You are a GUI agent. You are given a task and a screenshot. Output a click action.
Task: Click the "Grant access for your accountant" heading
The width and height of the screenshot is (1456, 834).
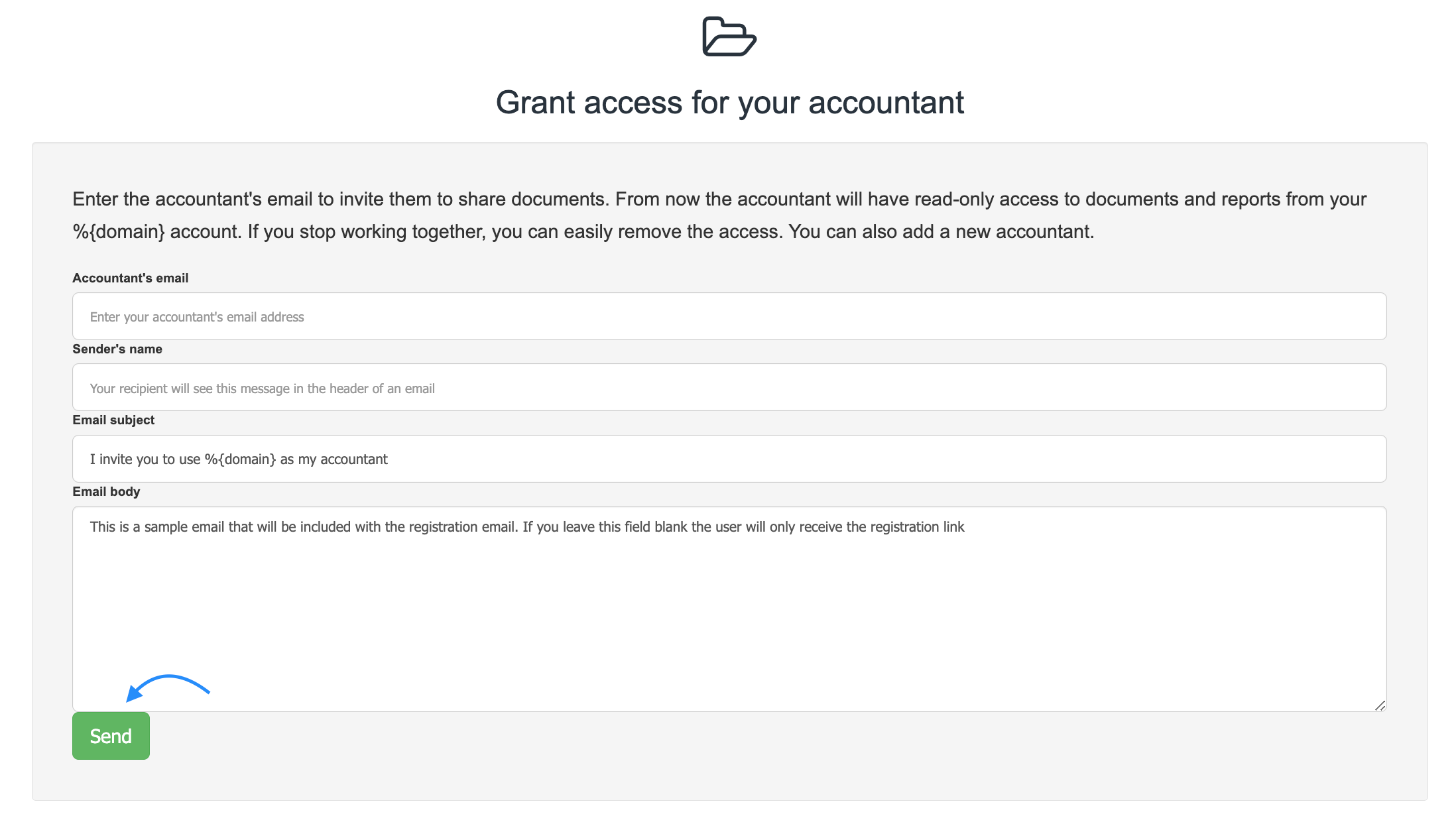point(729,103)
